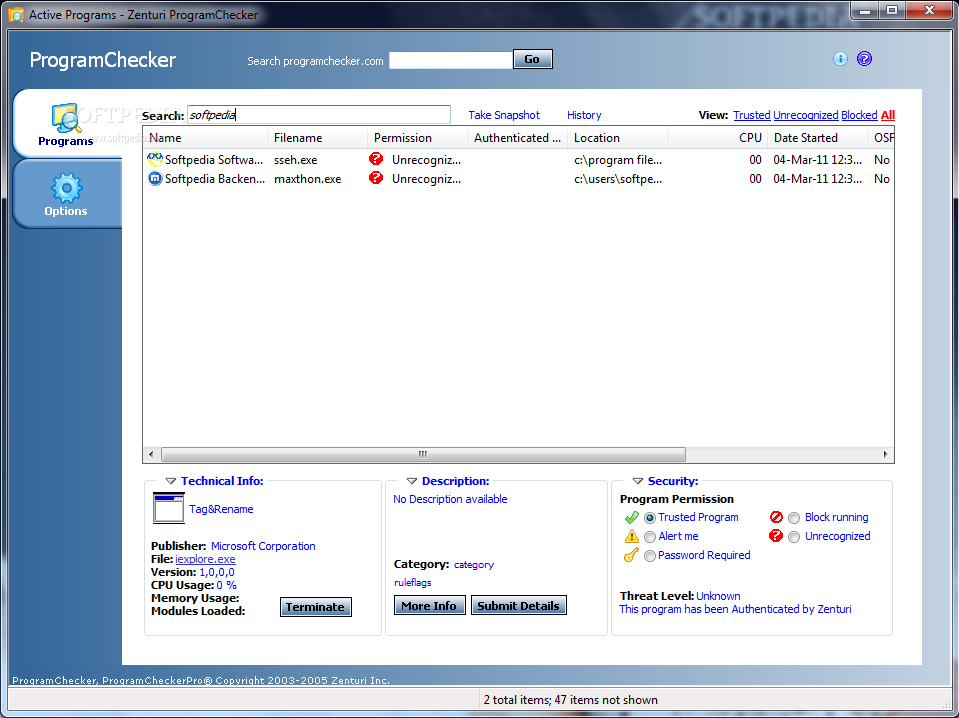Select the Softpedia Backen... maxthon.exe row

[518, 179]
